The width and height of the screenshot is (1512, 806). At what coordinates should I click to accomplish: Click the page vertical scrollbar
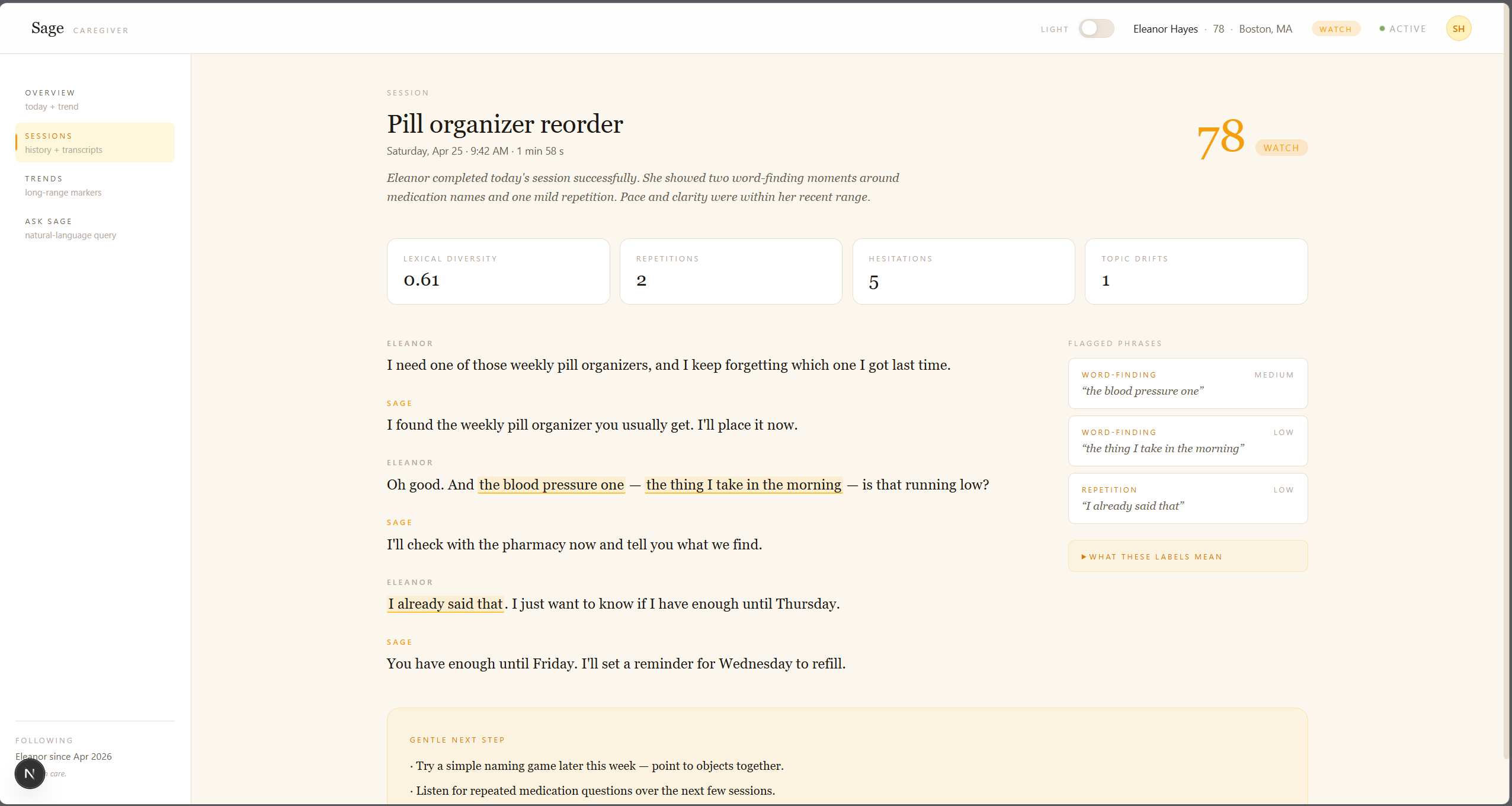coord(1506,379)
